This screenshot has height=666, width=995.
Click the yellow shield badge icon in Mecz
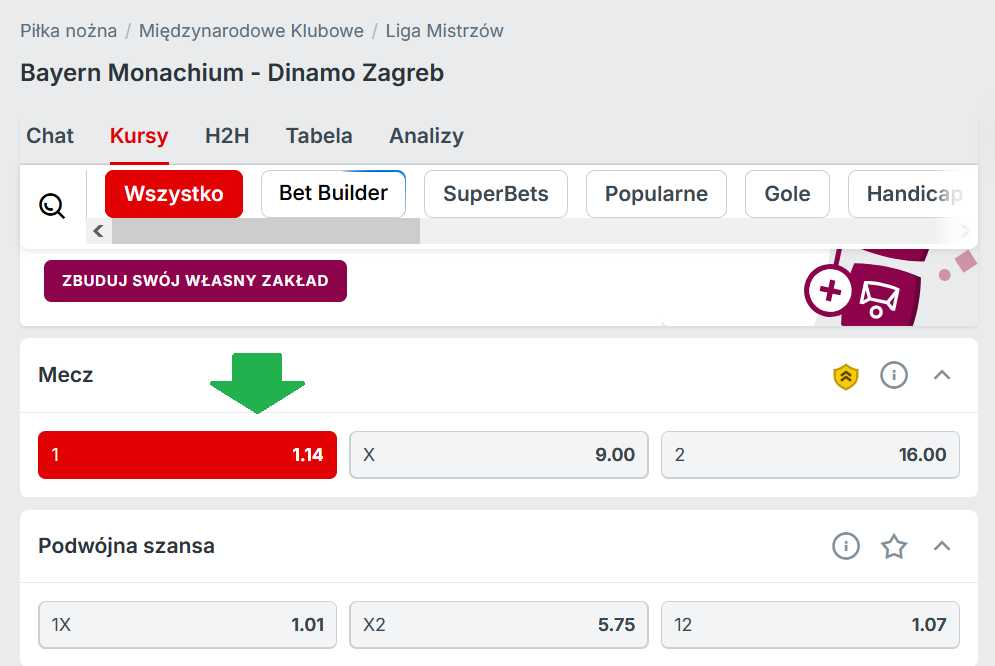tap(846, 376)
